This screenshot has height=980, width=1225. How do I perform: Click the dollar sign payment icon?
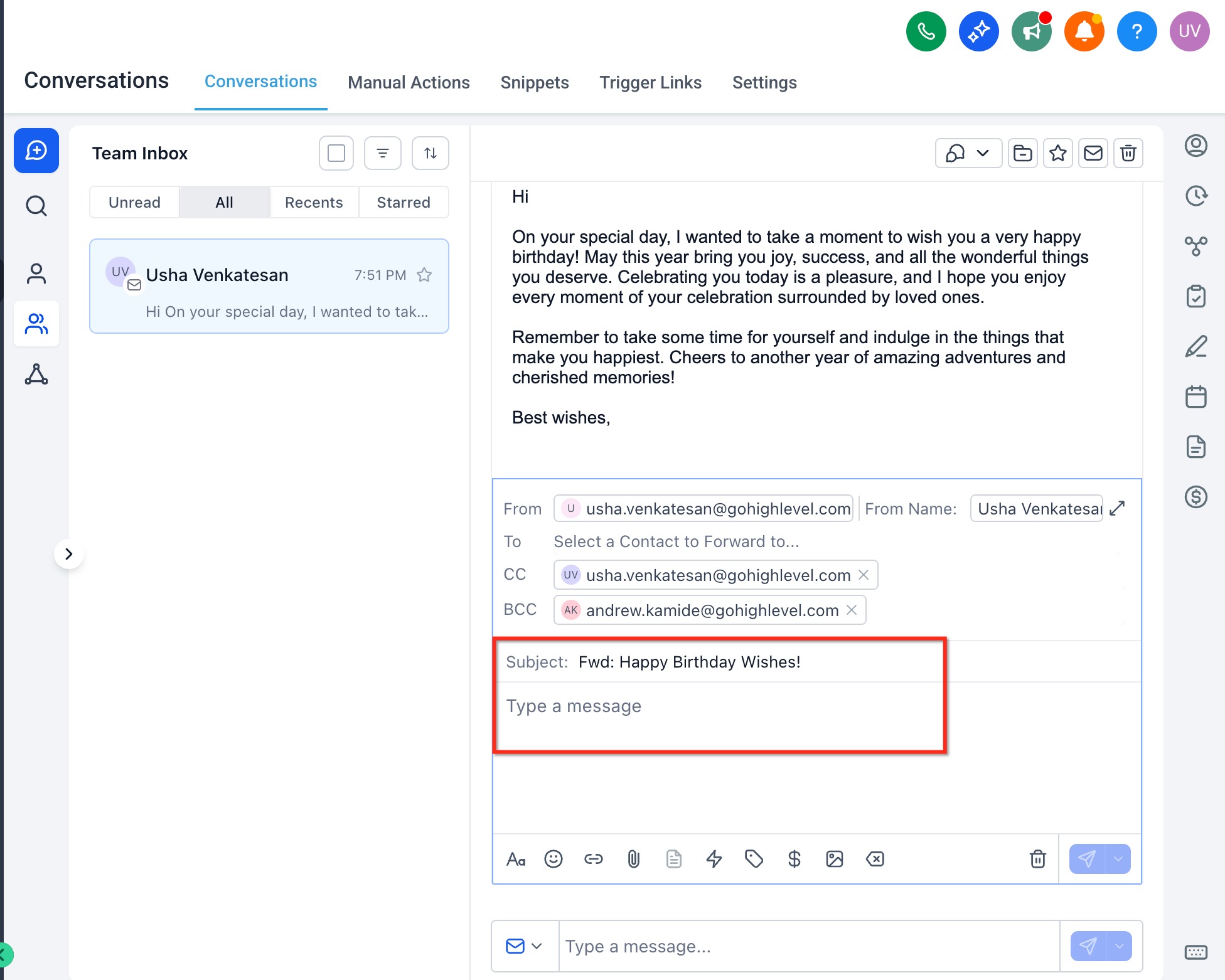tap(794, 859)
